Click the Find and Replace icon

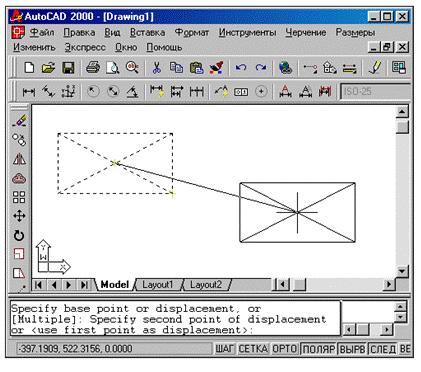[x=132, y=68]
